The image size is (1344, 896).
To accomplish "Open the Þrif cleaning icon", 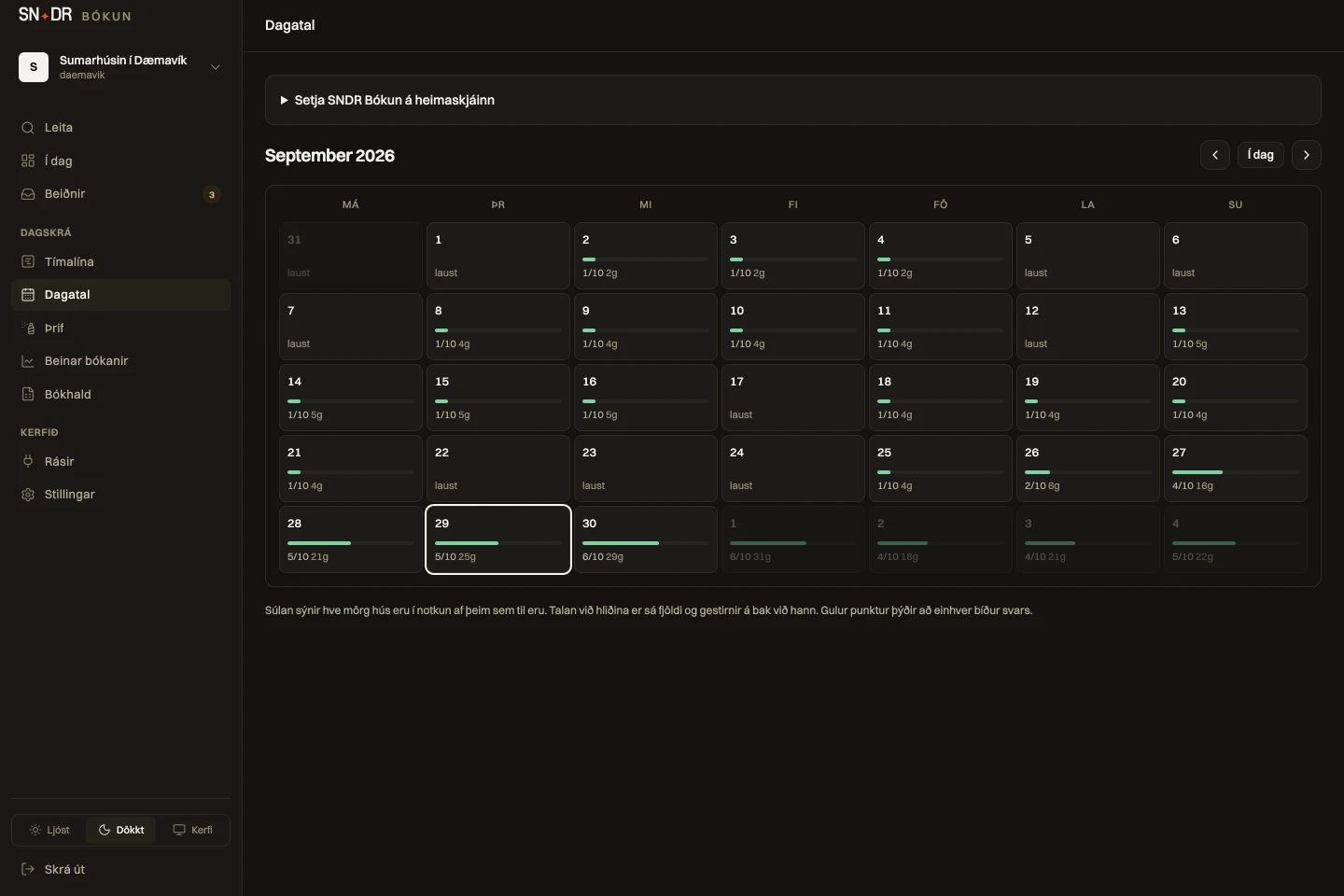I will pyautogui.click(x=28, y=328).
